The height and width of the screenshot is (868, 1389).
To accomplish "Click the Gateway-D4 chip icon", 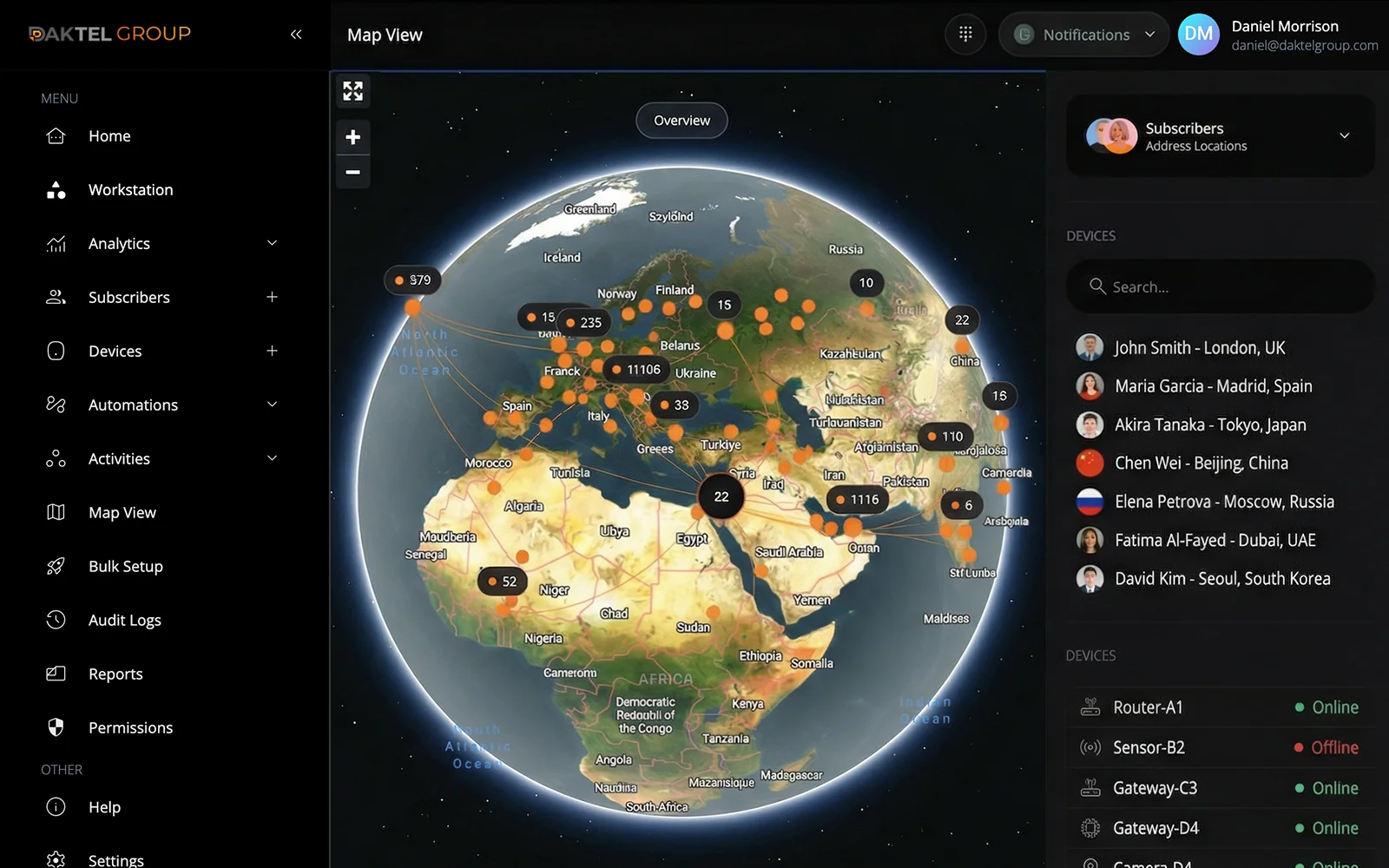I will click(1090, 828).
